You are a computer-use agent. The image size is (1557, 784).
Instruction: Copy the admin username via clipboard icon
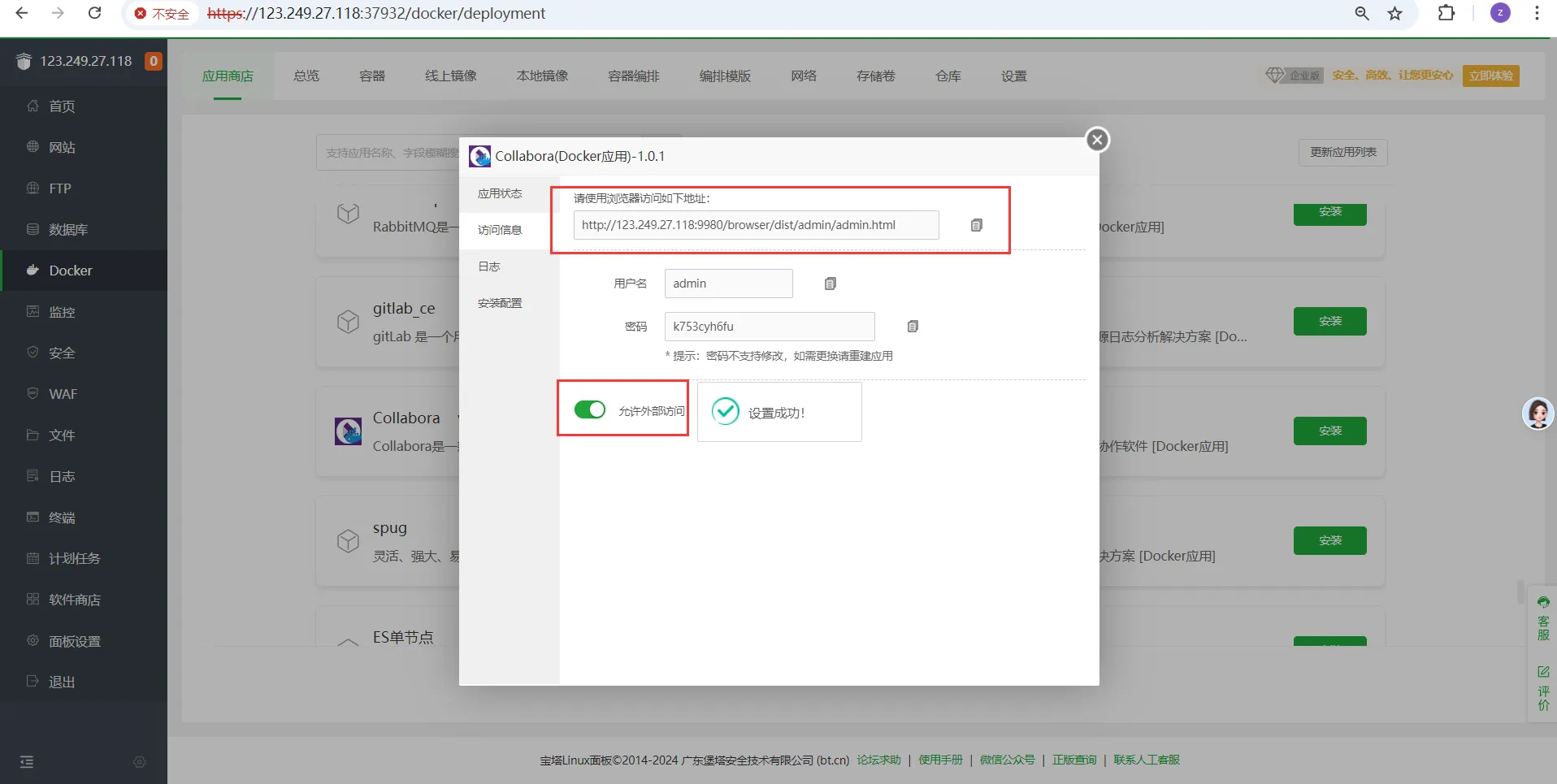(830, 284)
